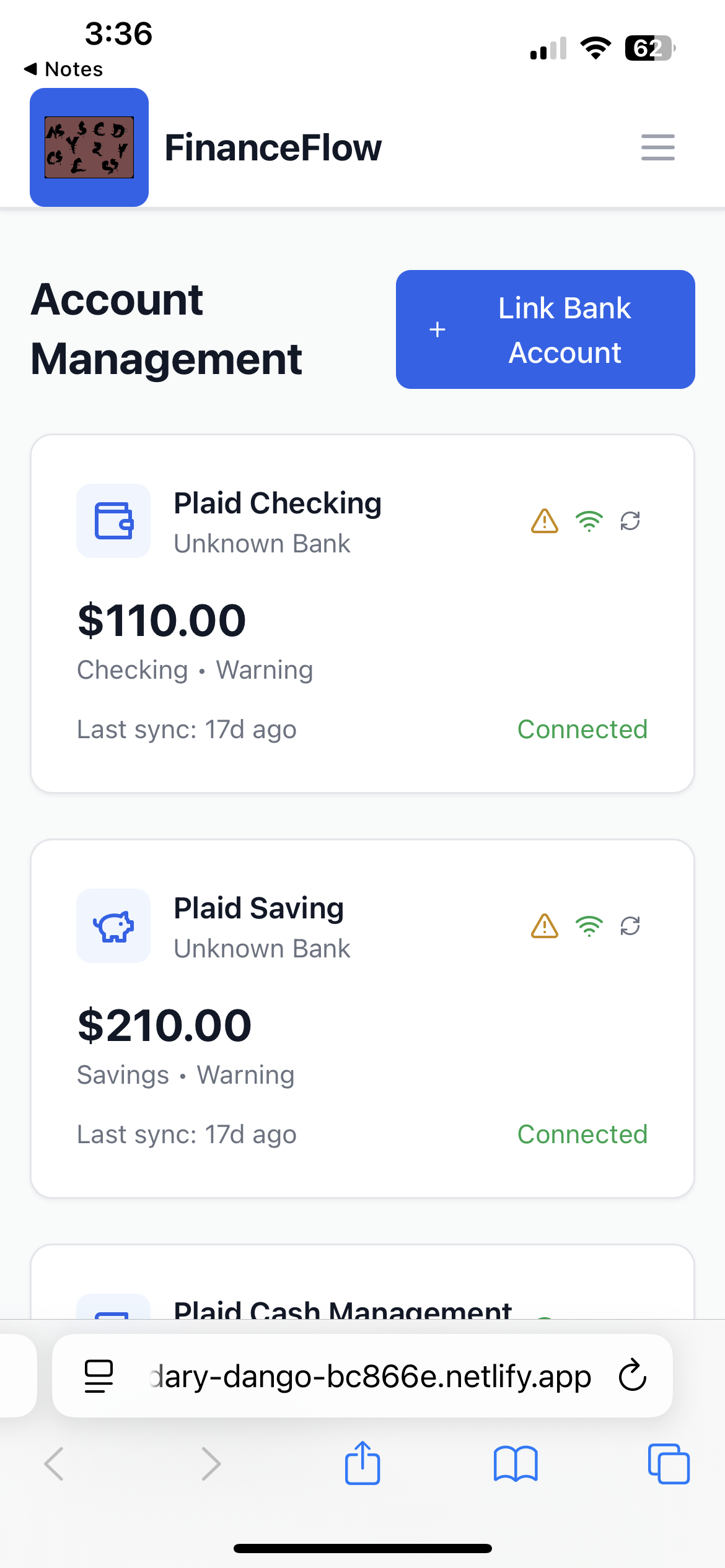The height and width of the screenshot is (1568, 725).
Task: Tap Plaid Checking green wifi connection icon
Action: click(x=589, y=521)
